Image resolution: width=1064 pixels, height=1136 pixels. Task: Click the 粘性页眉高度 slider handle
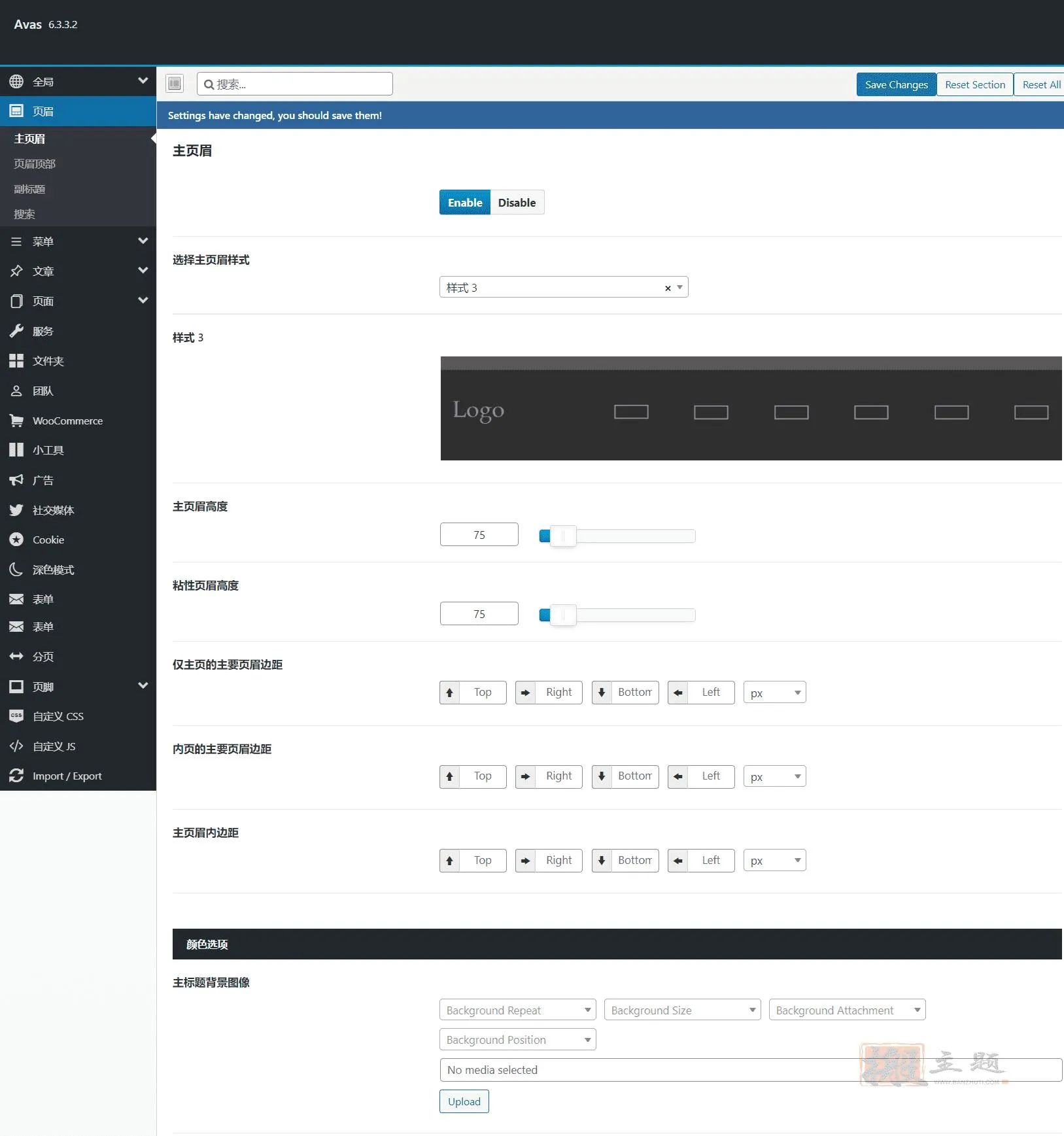click(562, 615)
